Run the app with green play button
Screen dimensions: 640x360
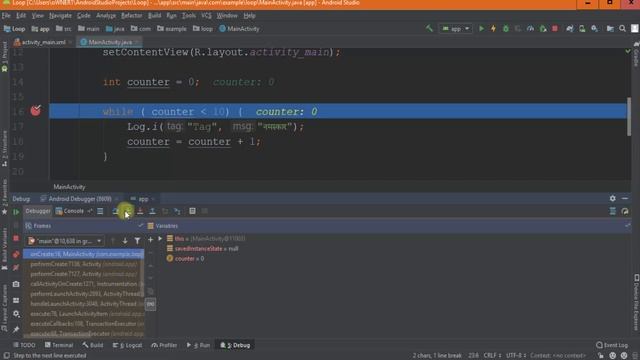pos(481,29)
